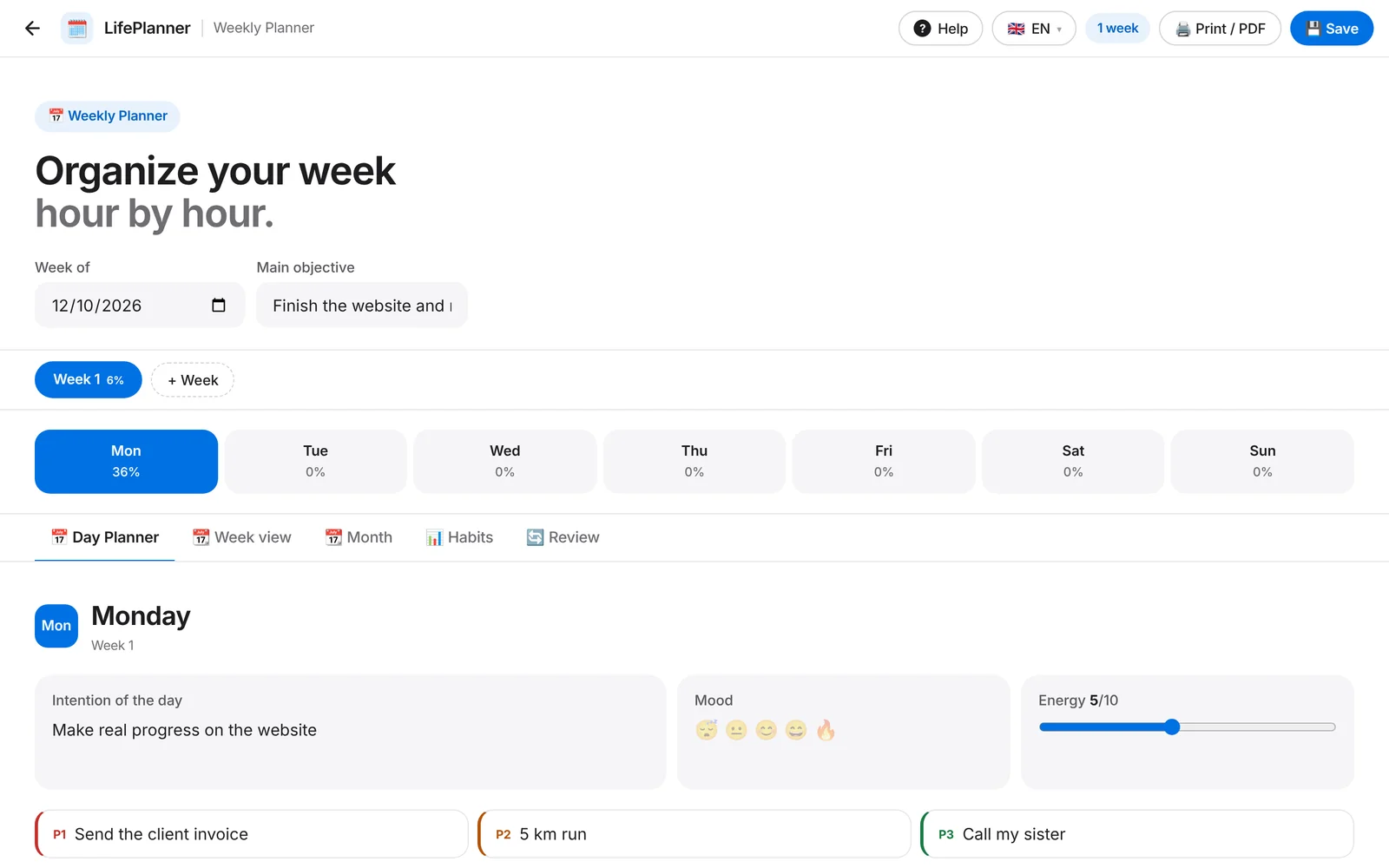Select the Week 1 6% pill
Screen dimensions: 1389x868
89,380
